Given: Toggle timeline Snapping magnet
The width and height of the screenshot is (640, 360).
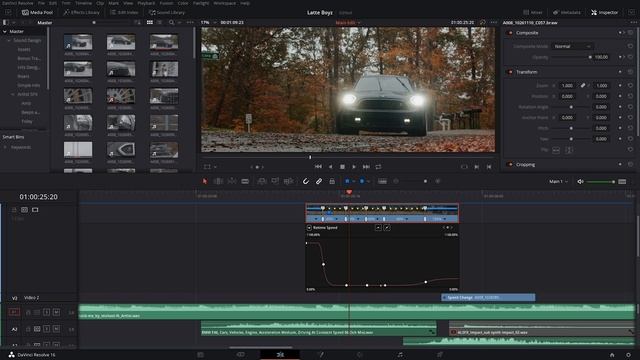Looking at the screenshot, I should tap(306, 181).
